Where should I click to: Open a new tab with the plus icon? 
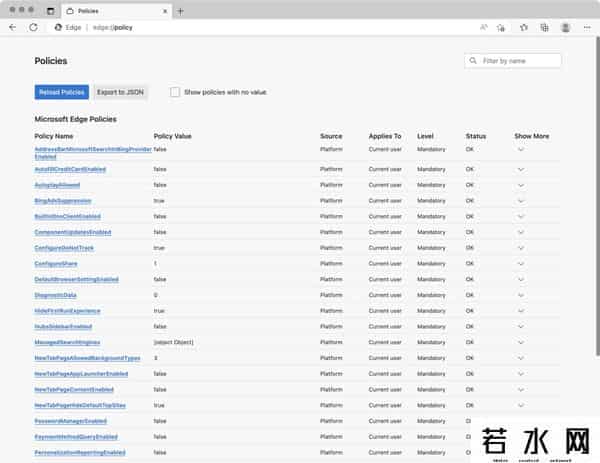[x=180, y=11]
